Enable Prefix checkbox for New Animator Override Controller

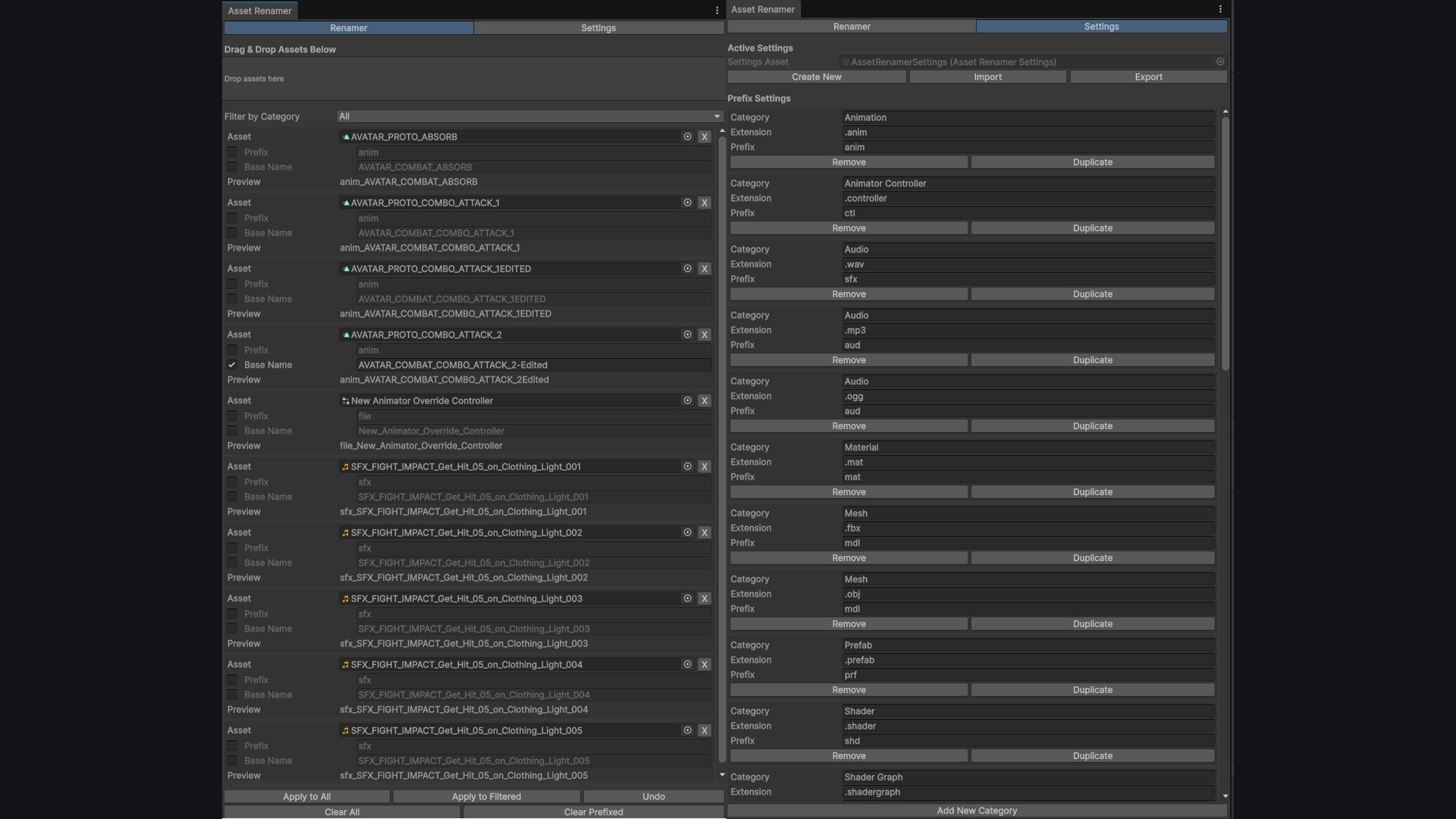pyautogui.click(x=232, y=416)
